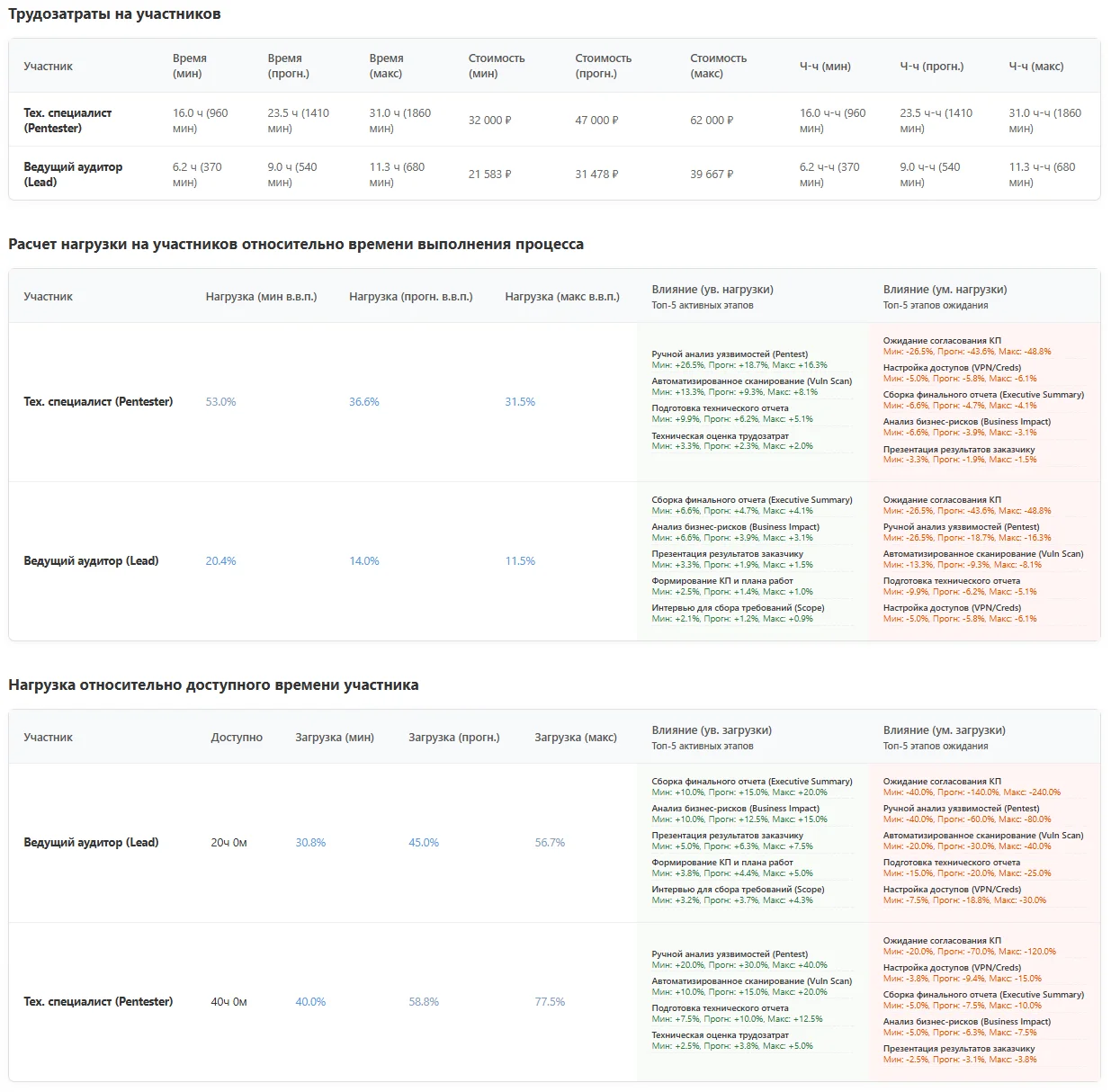This screenshot has height=1092, width=1111.
Task: Open the 36.6% forecast load link
Action: click(x=364, y=402)
